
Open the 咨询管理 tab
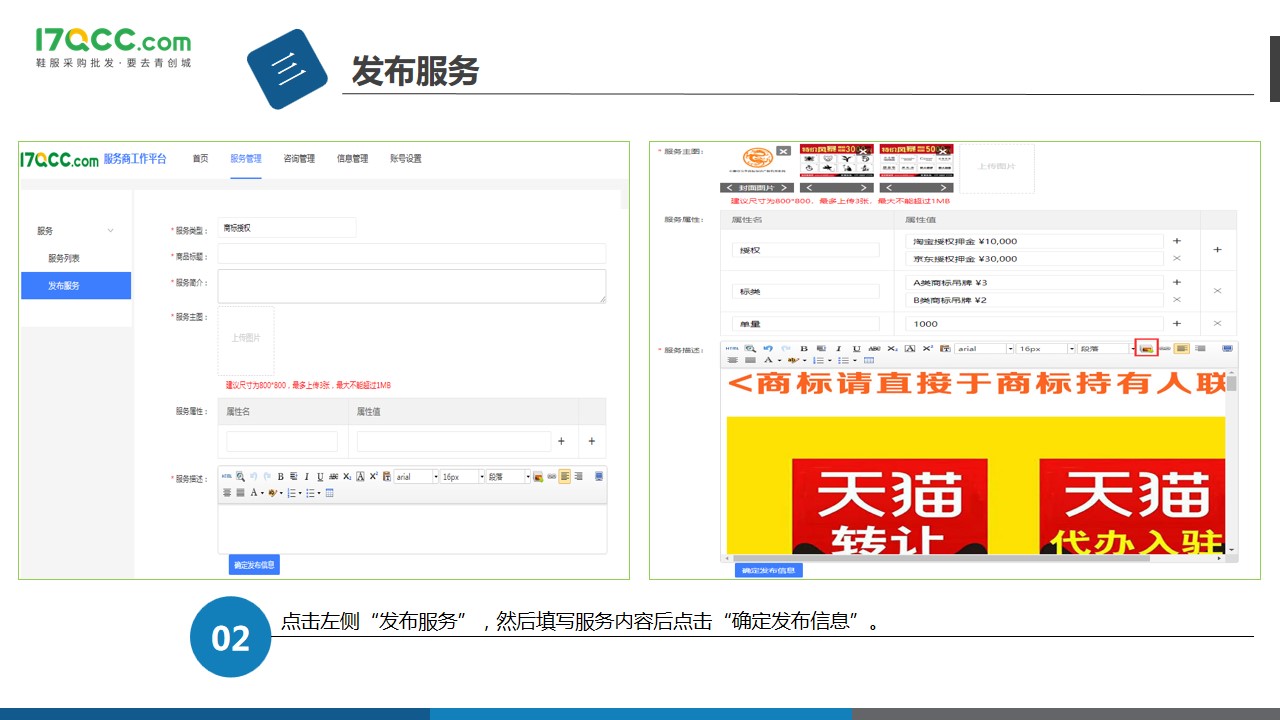(299, 159)
